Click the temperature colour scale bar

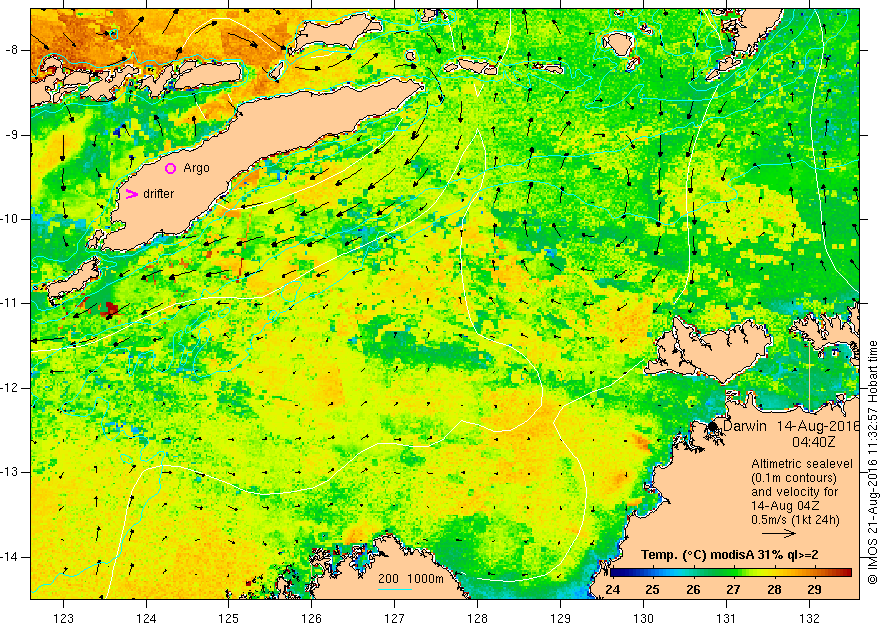(731, 573)
